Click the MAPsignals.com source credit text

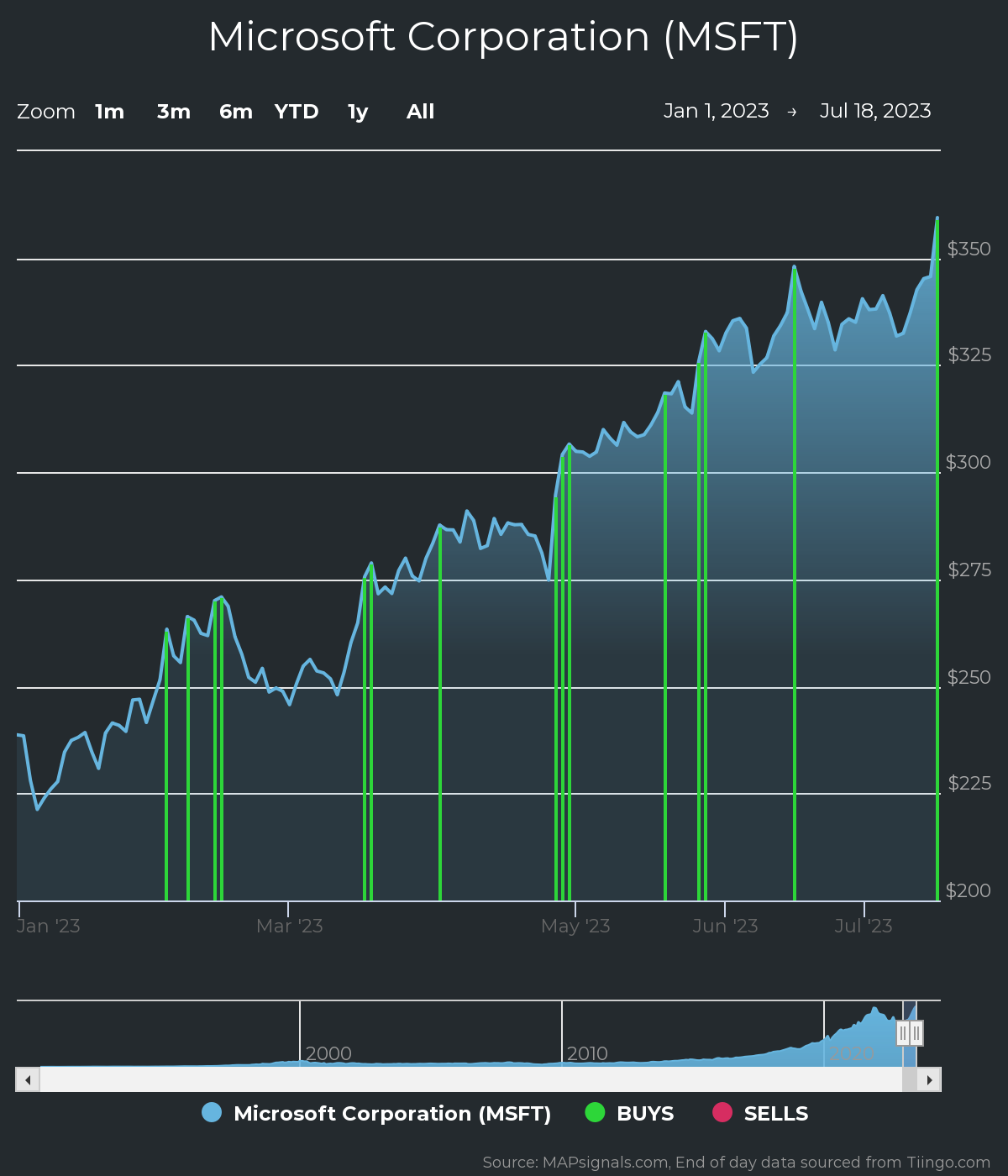coord(737,1163)
